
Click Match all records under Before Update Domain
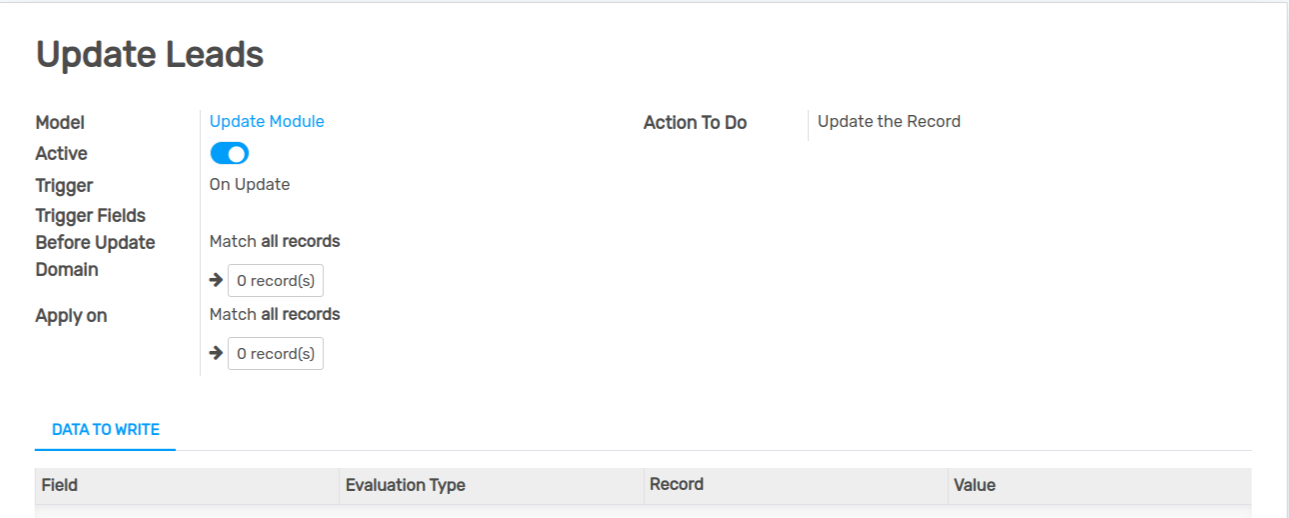click(x=275, y=241)
